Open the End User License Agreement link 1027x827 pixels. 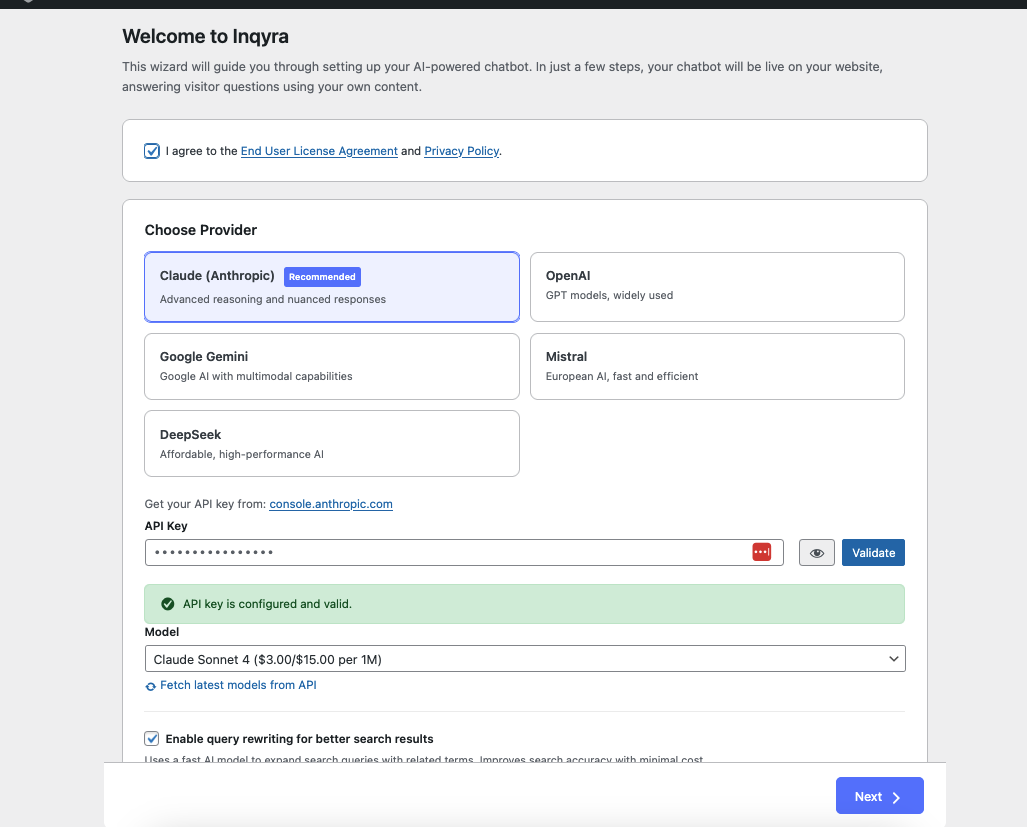coord(318,150)
